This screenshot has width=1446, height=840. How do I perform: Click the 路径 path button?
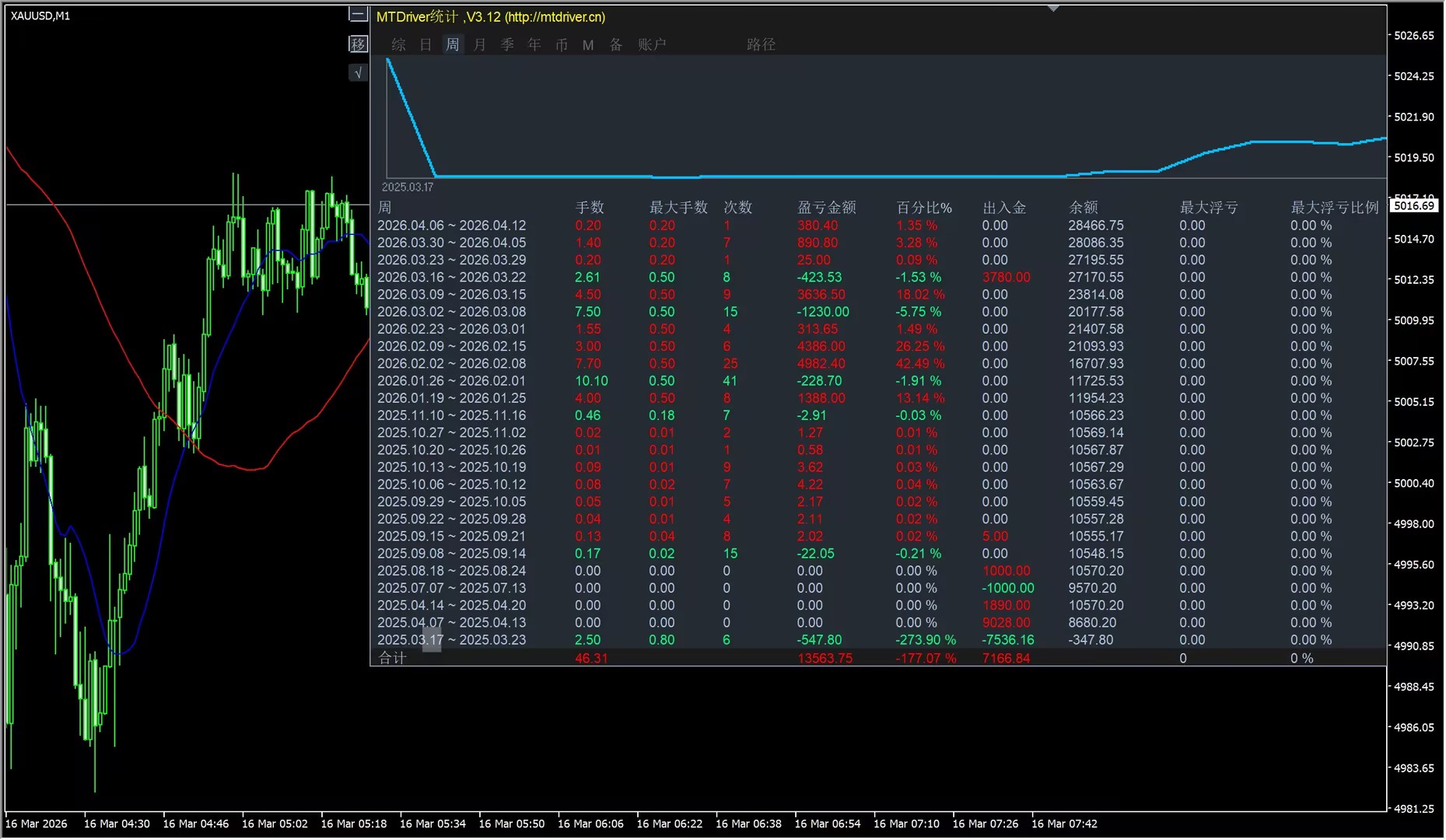tap(761, 44)
